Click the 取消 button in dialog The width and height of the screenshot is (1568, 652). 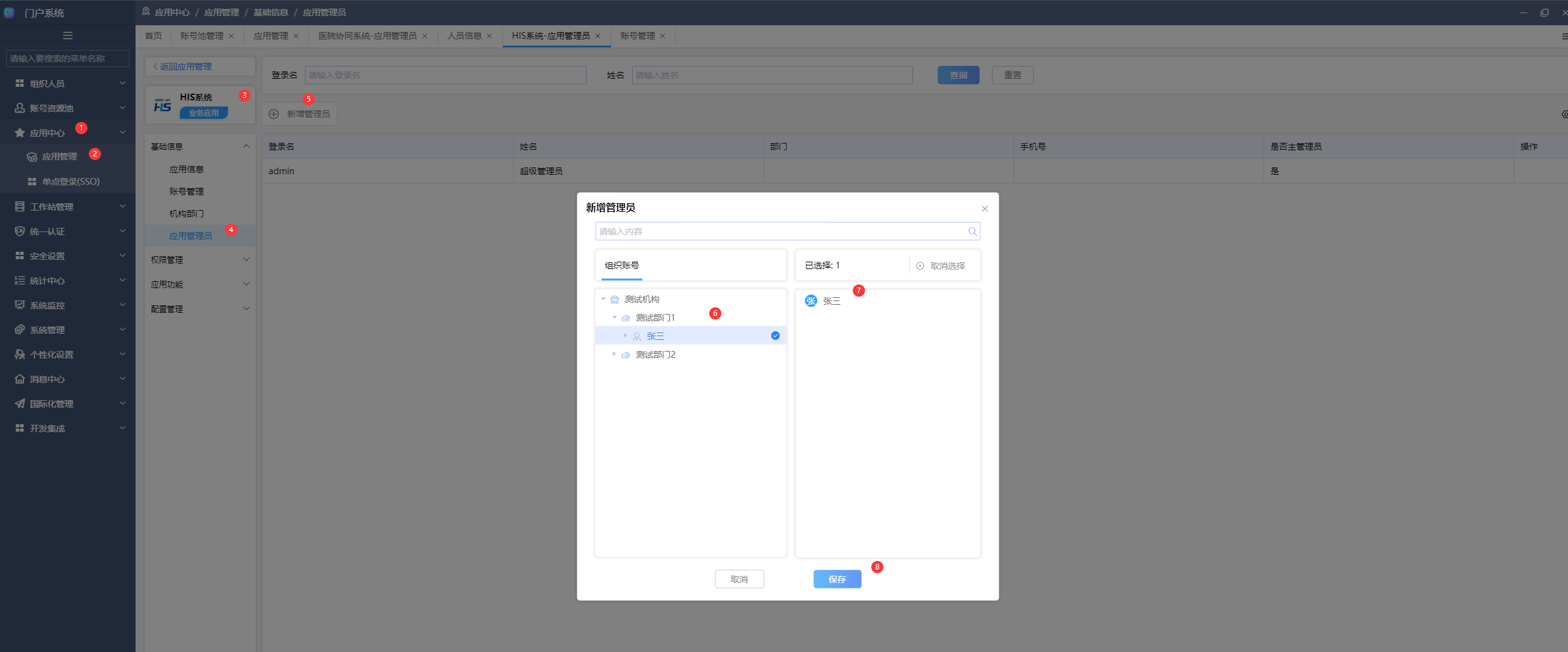coord(739,579)
